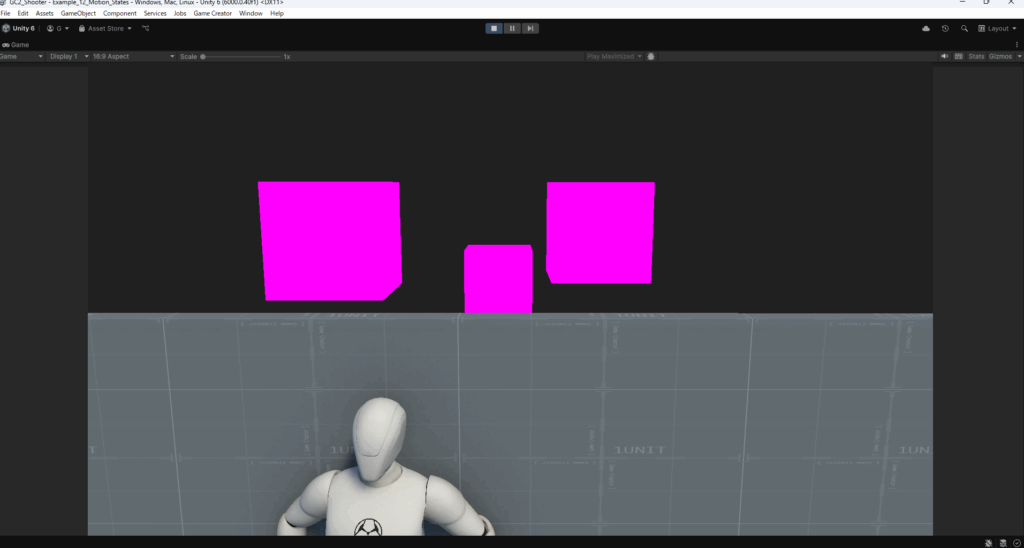The image size is (1024, 548).
Task: Open the Game Creator menu
Action: pos(212,13)
